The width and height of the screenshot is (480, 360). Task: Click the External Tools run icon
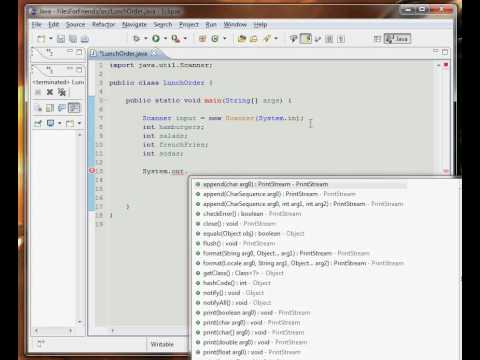point(176,39)
